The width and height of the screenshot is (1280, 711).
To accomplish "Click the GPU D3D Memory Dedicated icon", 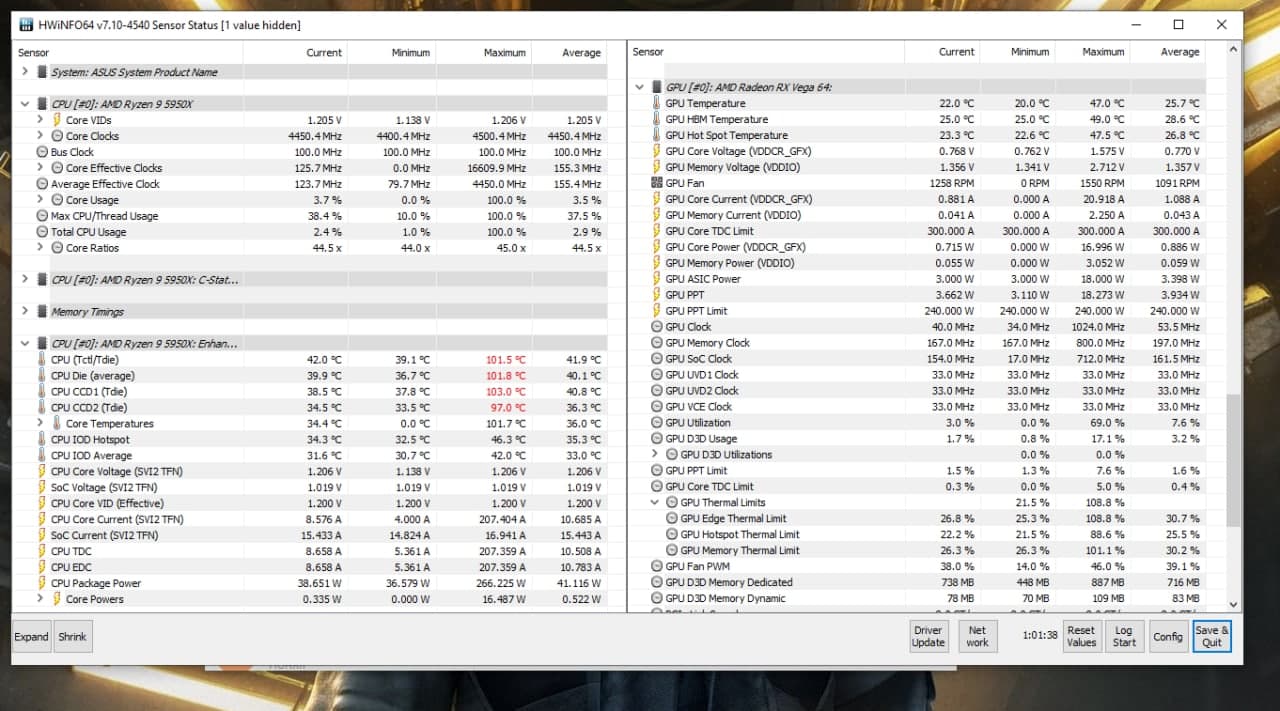I will [656, 582].
